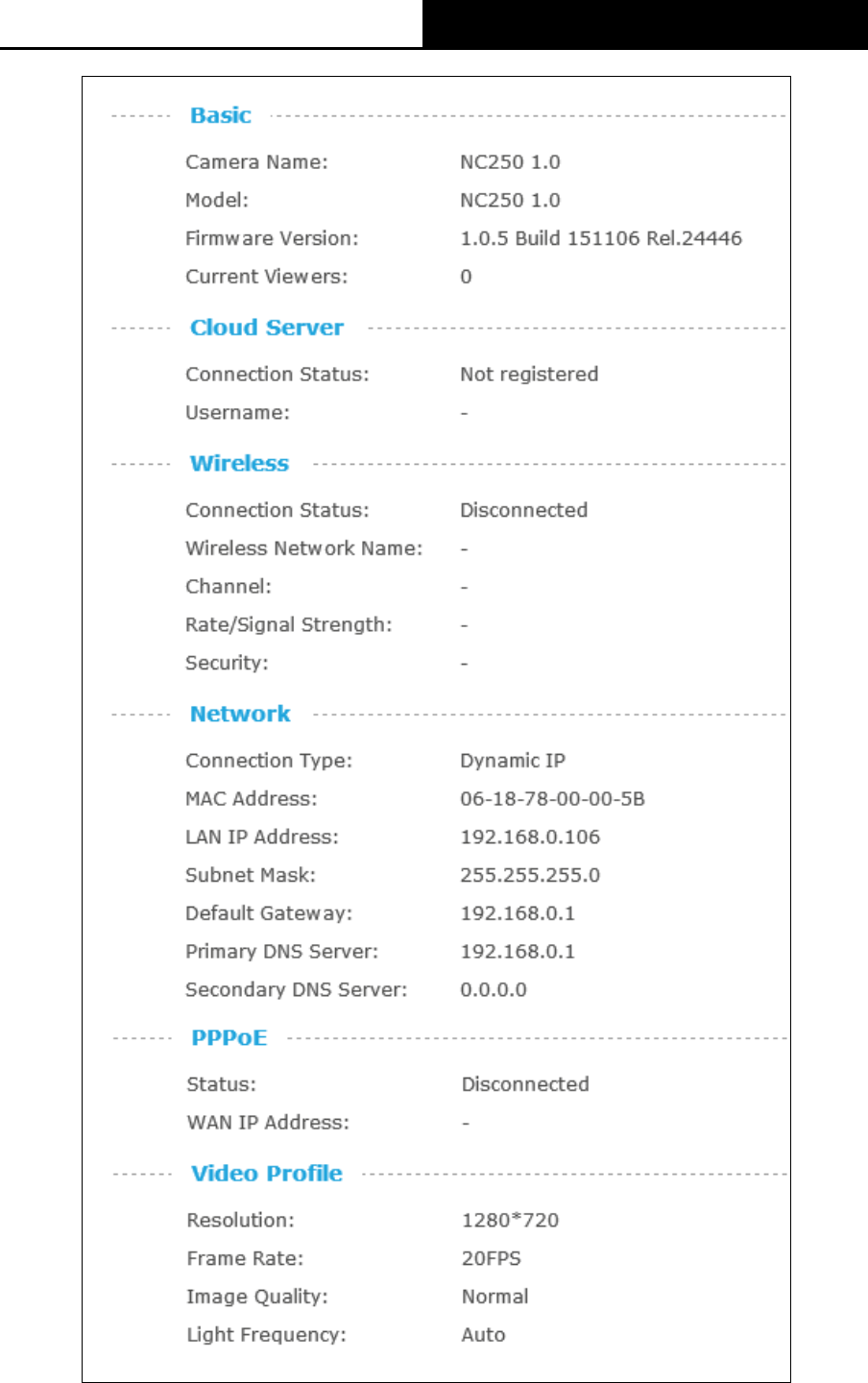
Task: Click the Wireless section heading
Action: (x=239, y=463)
